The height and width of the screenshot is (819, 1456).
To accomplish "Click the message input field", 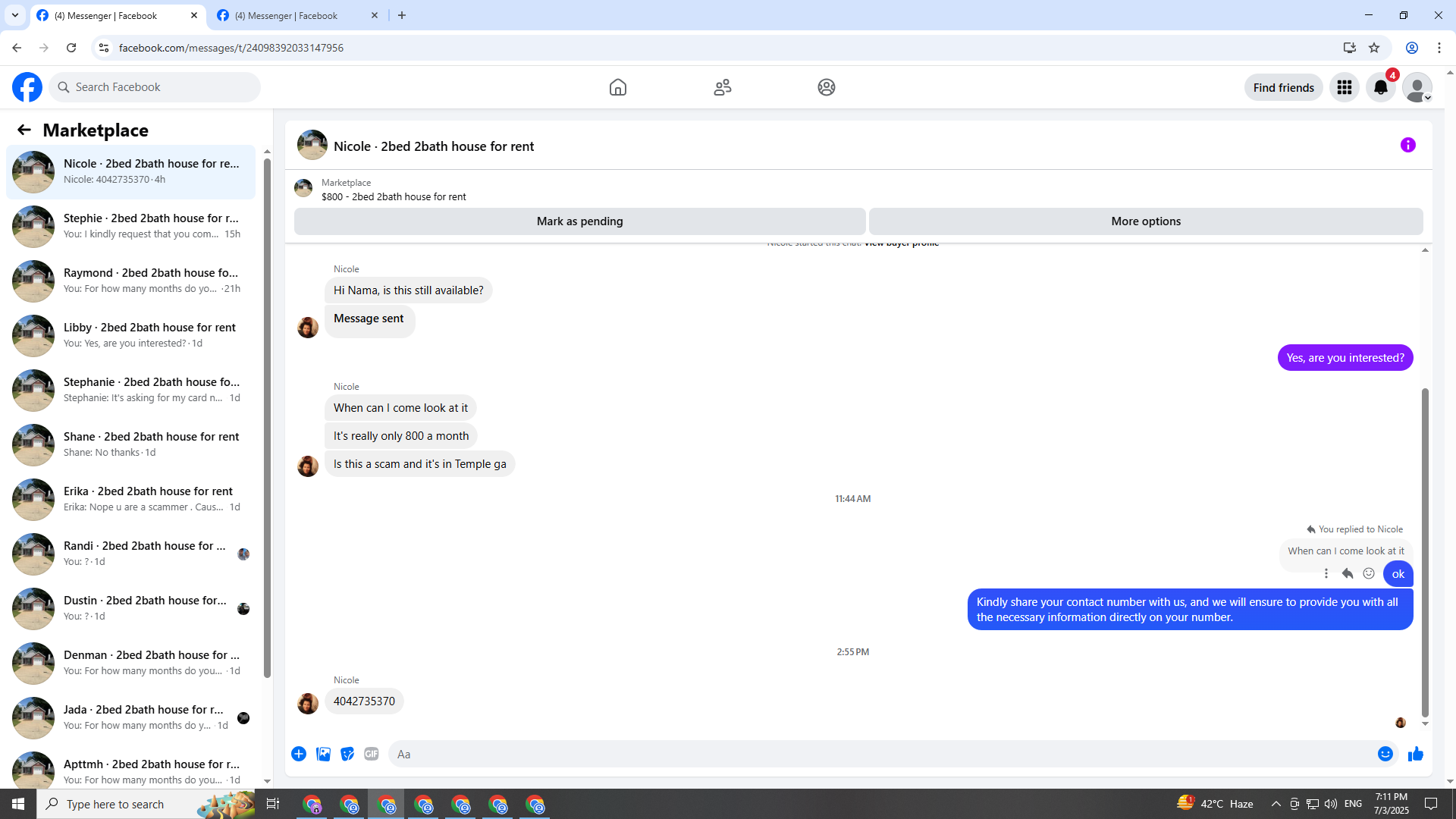I will [880, 754].
